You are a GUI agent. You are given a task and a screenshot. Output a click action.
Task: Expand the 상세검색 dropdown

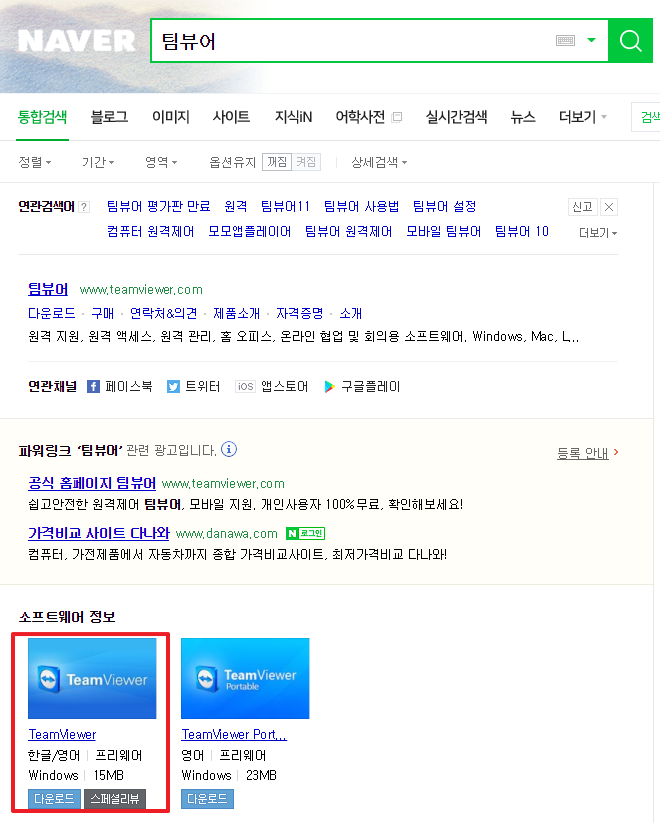click(379, 162)
